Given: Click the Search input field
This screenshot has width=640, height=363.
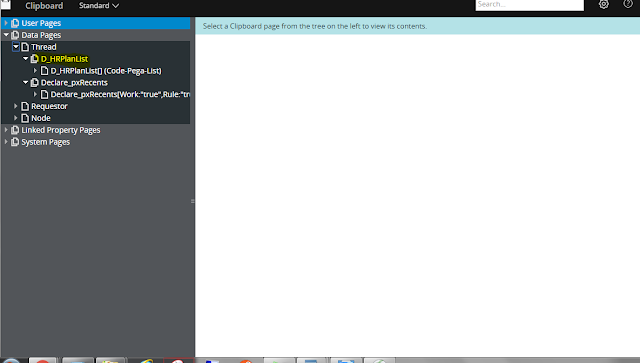Looking at the screenshot, I should 529,4.
